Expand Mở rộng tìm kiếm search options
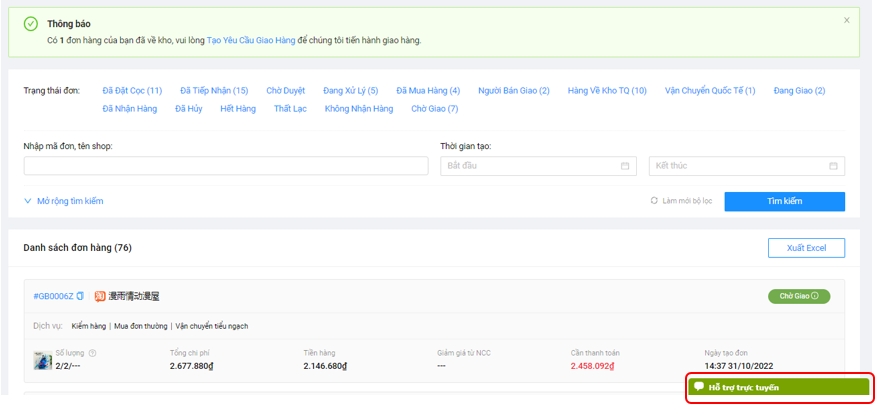This screenshot has width=883, height=416. [x=64, y=201]
